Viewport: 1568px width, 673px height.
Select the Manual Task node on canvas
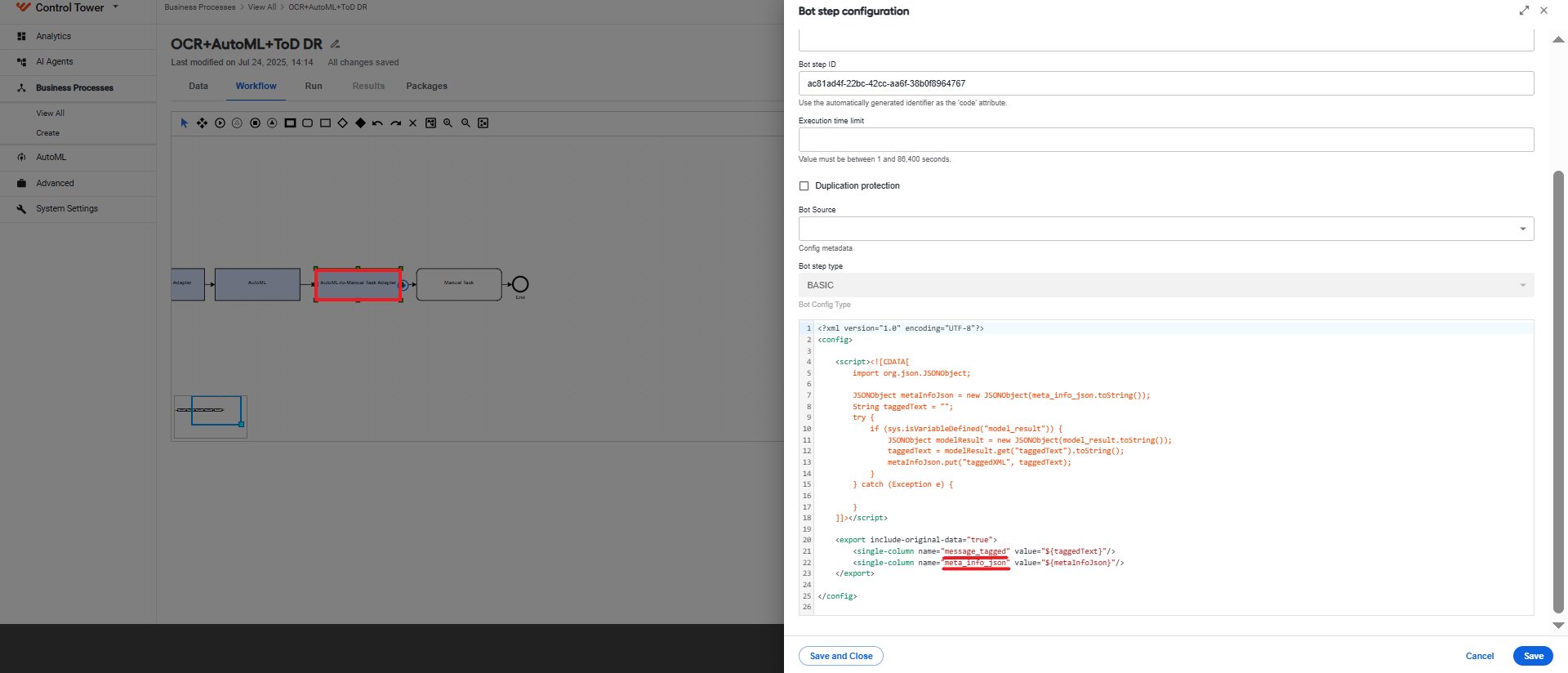tap(459, 284)
